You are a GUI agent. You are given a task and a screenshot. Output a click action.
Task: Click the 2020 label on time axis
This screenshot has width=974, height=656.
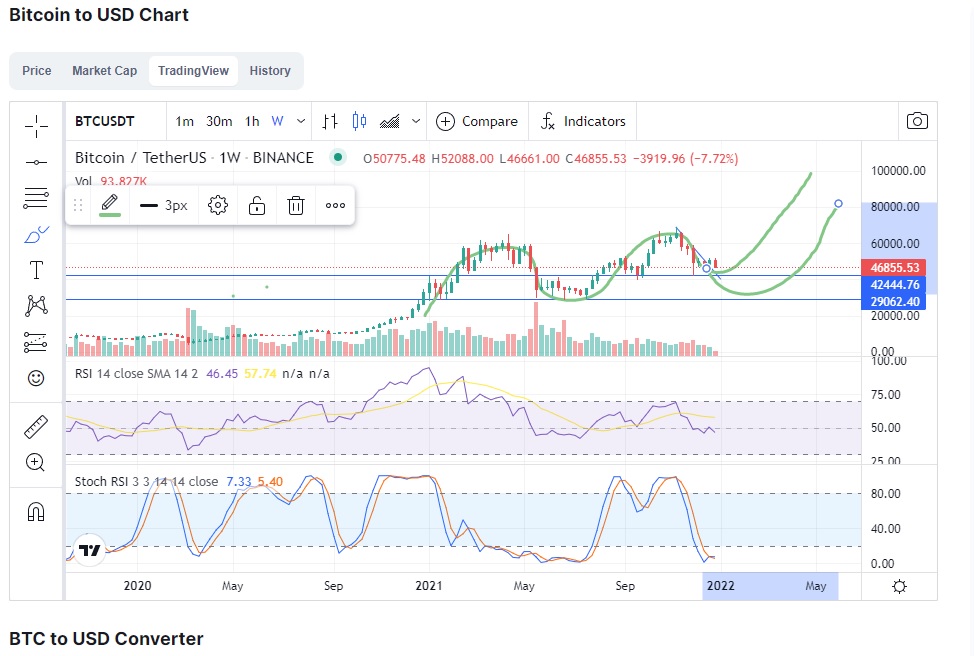coord(137,586)
